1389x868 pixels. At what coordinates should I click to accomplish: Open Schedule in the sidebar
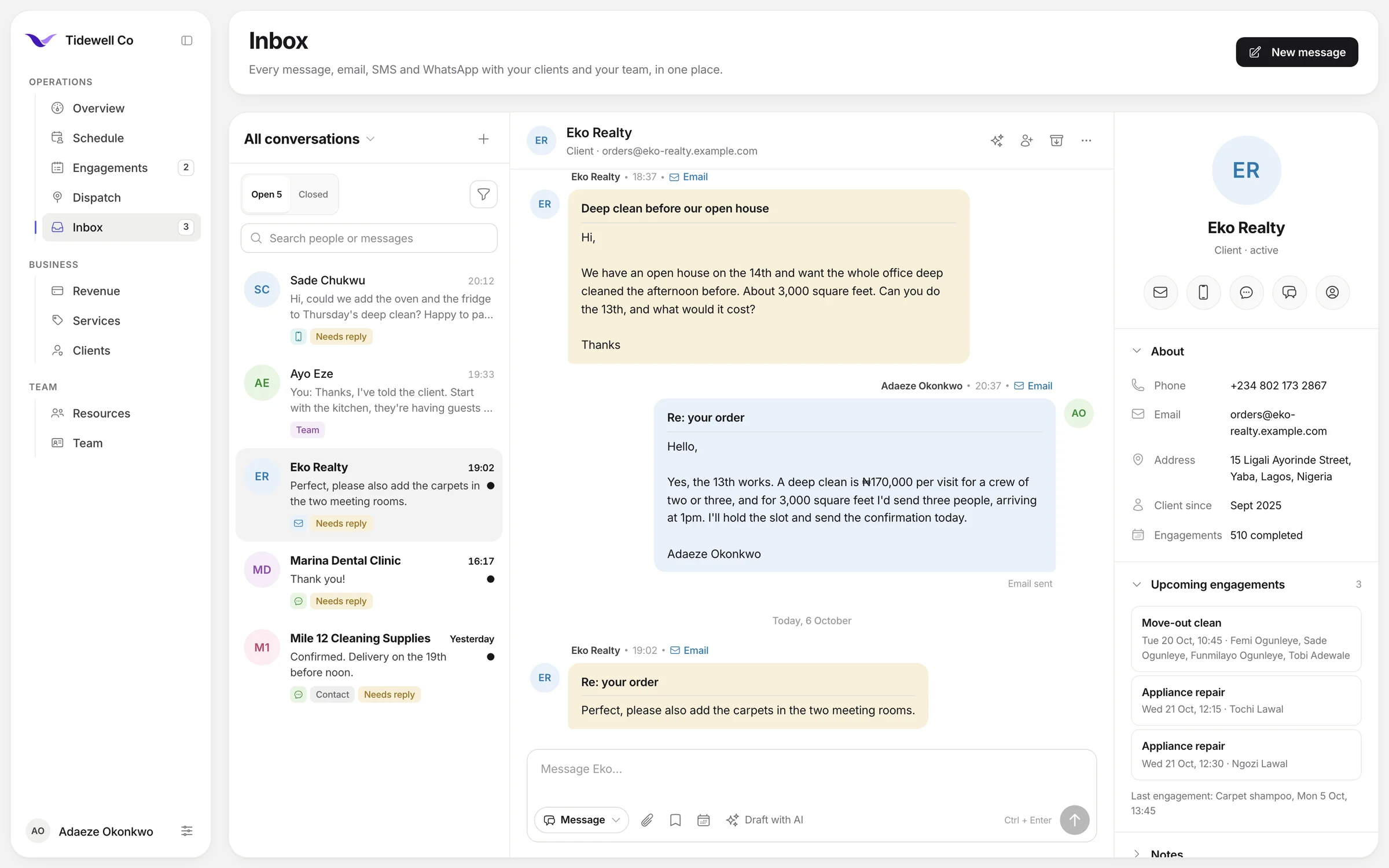pos(121,138)
